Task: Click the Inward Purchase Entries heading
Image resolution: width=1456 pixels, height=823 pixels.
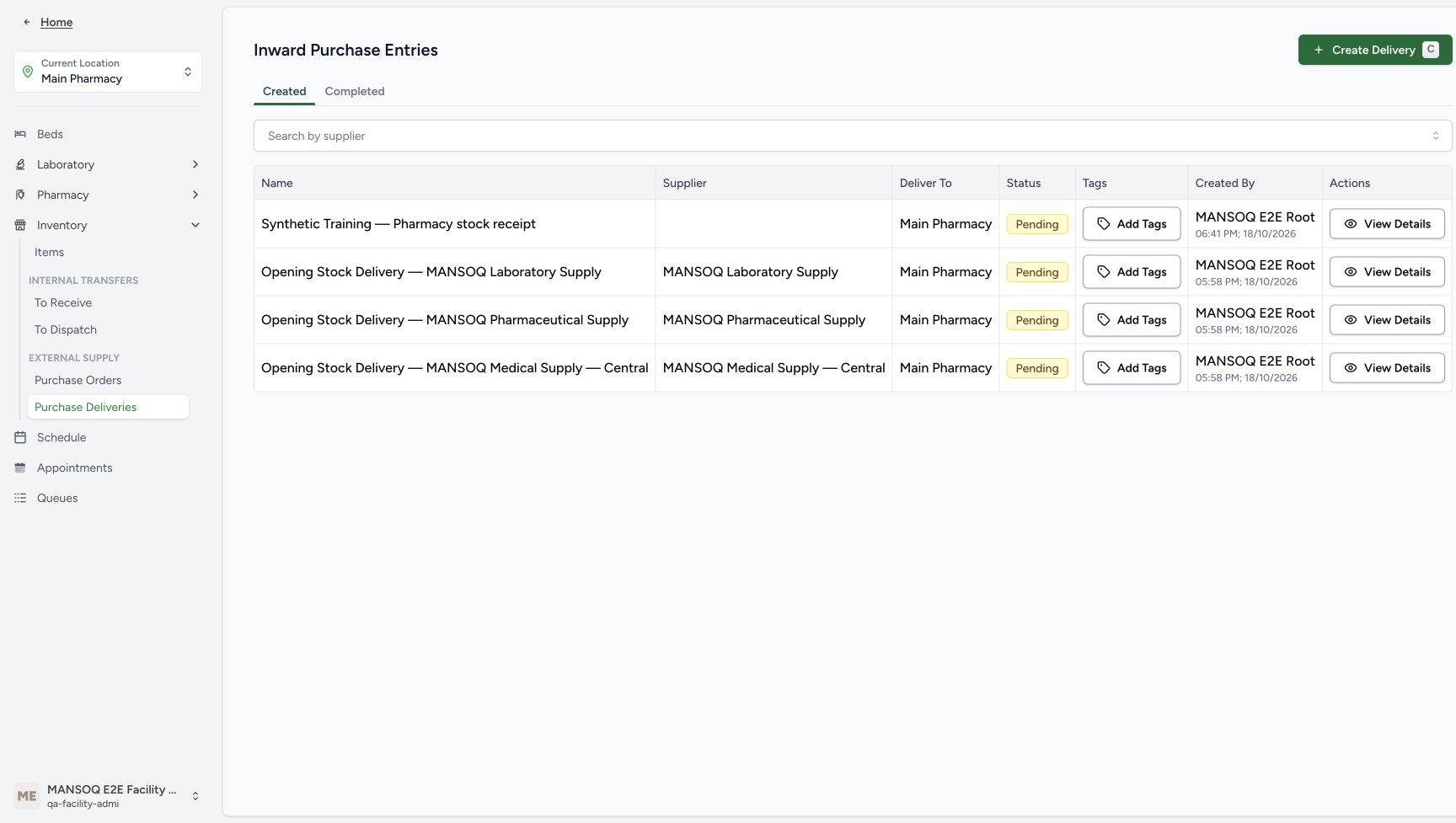Action: [345, 50]
